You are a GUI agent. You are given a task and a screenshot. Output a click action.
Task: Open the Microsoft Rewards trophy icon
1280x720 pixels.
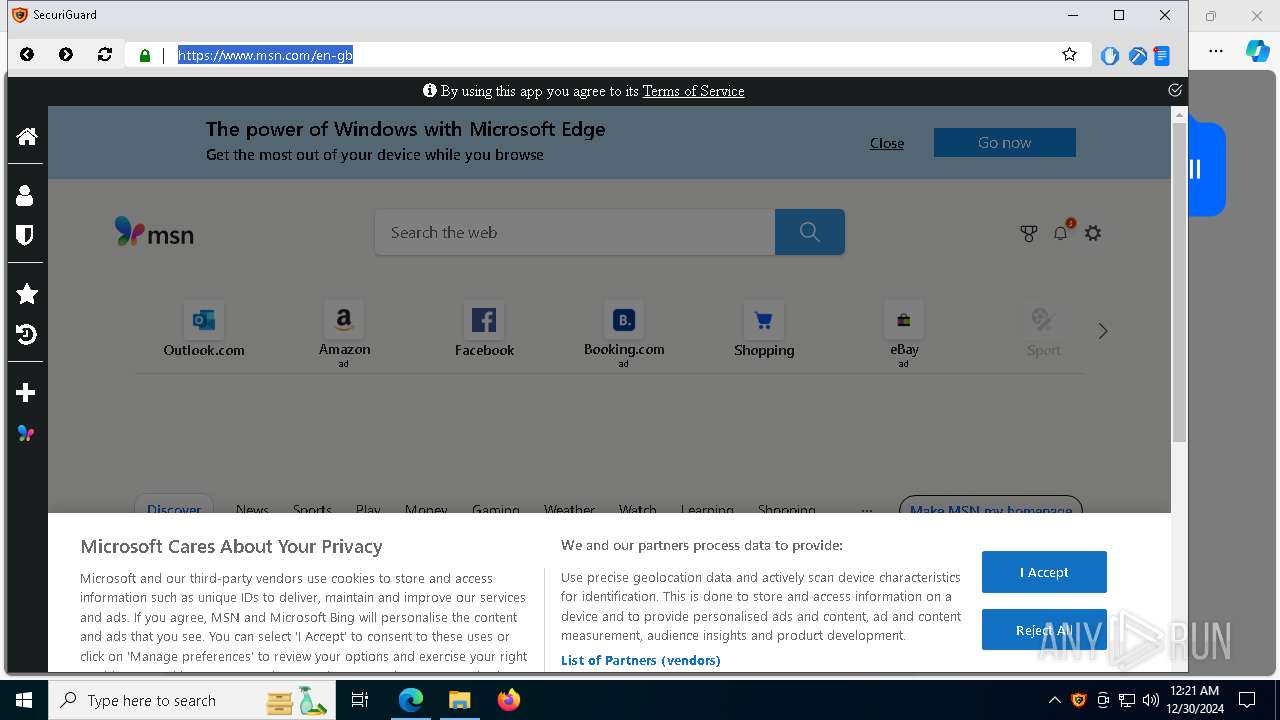pos(1028,233)
